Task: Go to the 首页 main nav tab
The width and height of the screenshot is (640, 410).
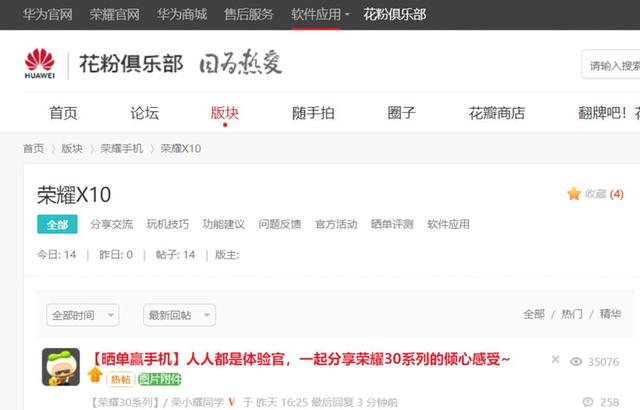Action: (x=63, y=113)
